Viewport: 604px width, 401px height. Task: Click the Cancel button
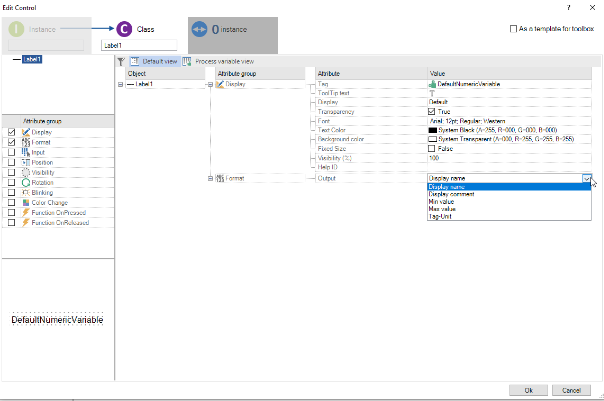[571, 390]
